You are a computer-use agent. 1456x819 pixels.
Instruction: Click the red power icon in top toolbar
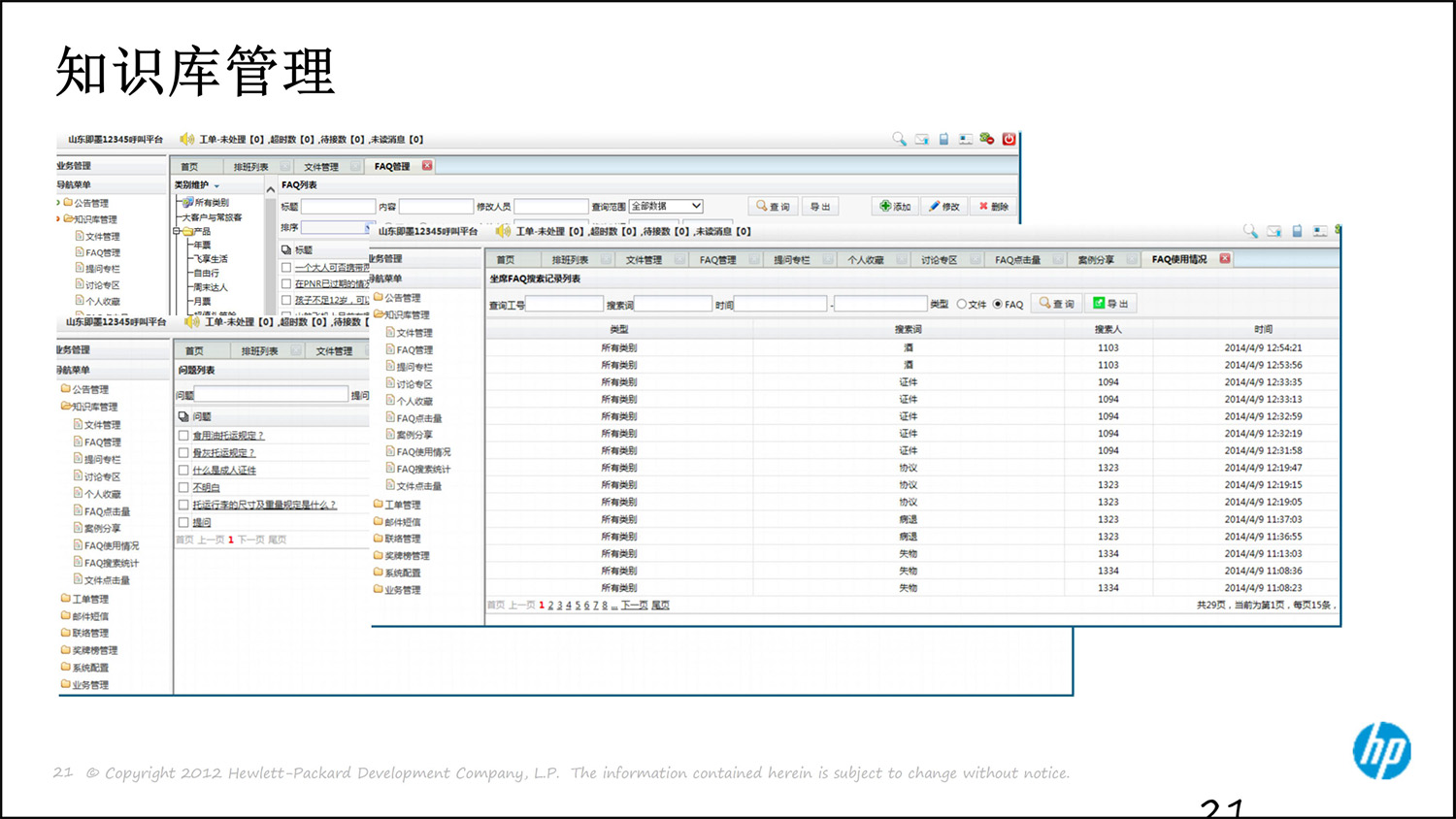[x=1009, y=140]
